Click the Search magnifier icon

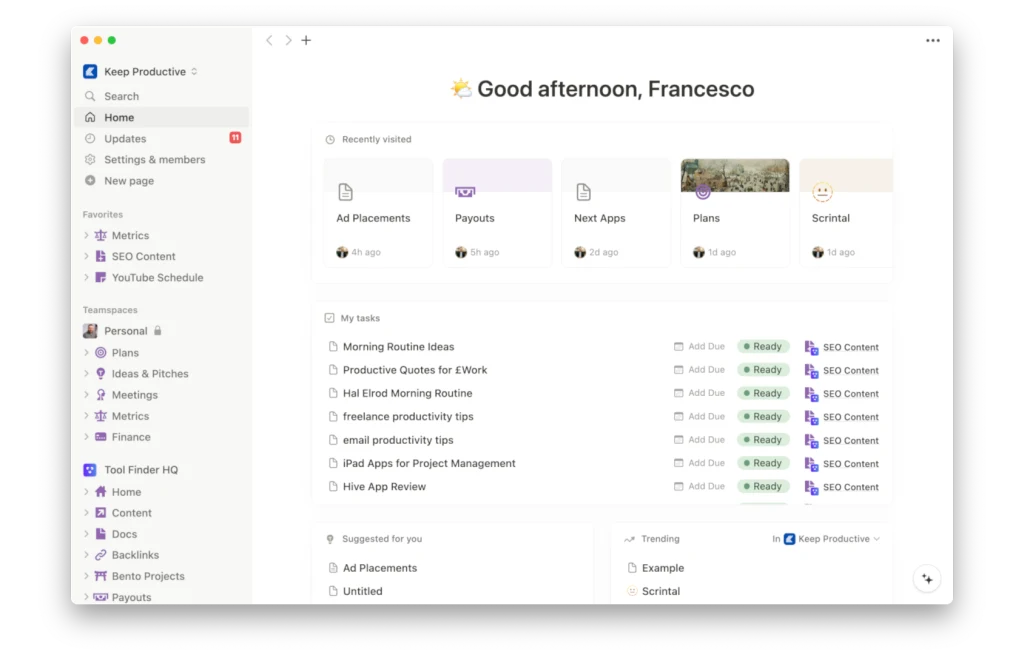click(x=90, y=96)
